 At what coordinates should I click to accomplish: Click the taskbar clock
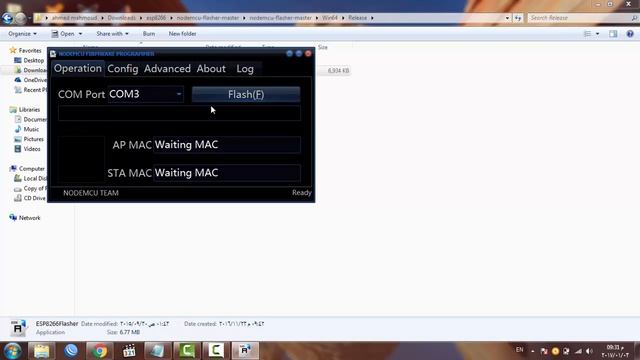615,351
